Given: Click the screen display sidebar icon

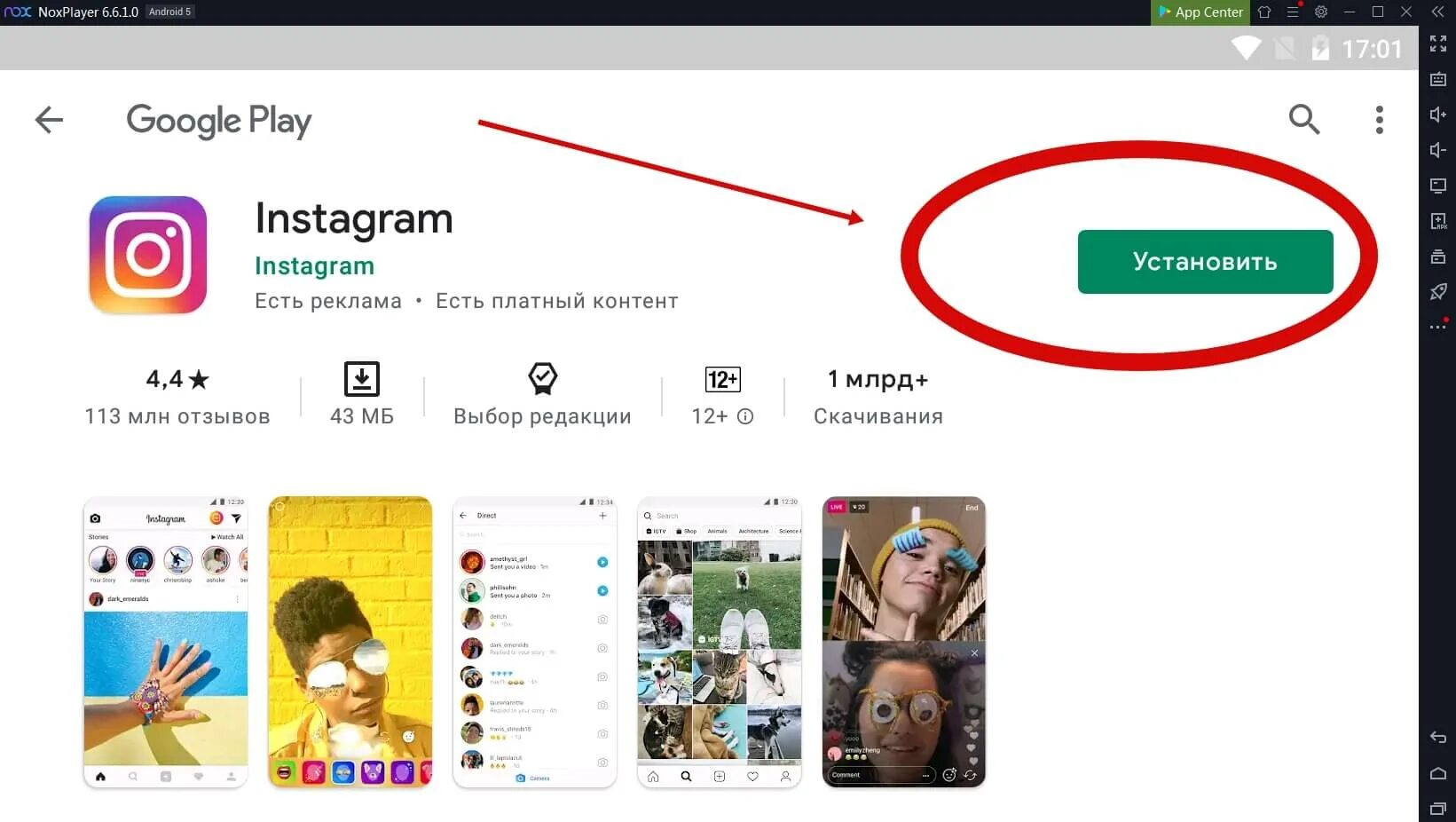Looking at the screenshot, I should click(x=1438, y=186).
